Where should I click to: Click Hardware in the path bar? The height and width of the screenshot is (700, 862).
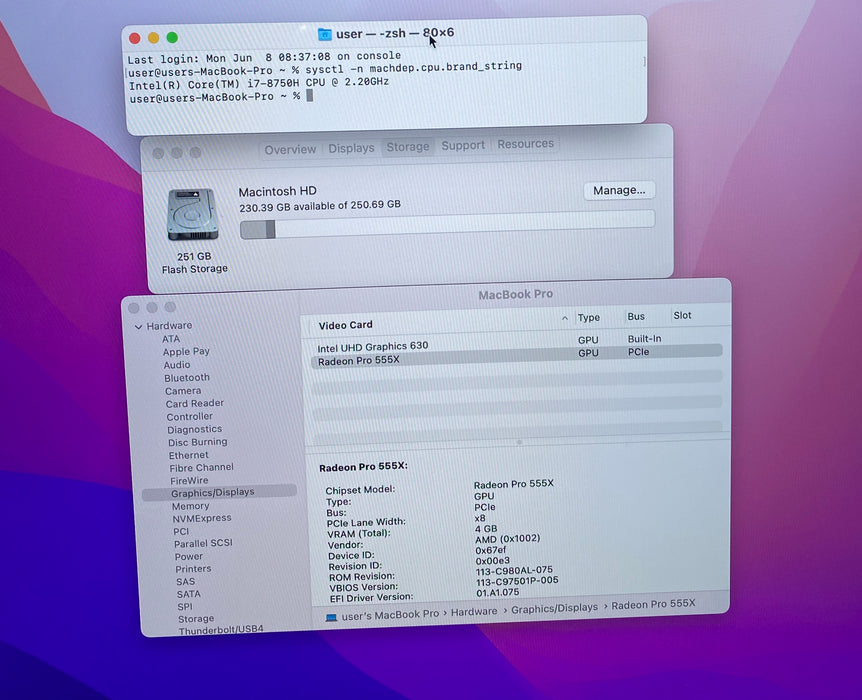click(x=474, y=611)
